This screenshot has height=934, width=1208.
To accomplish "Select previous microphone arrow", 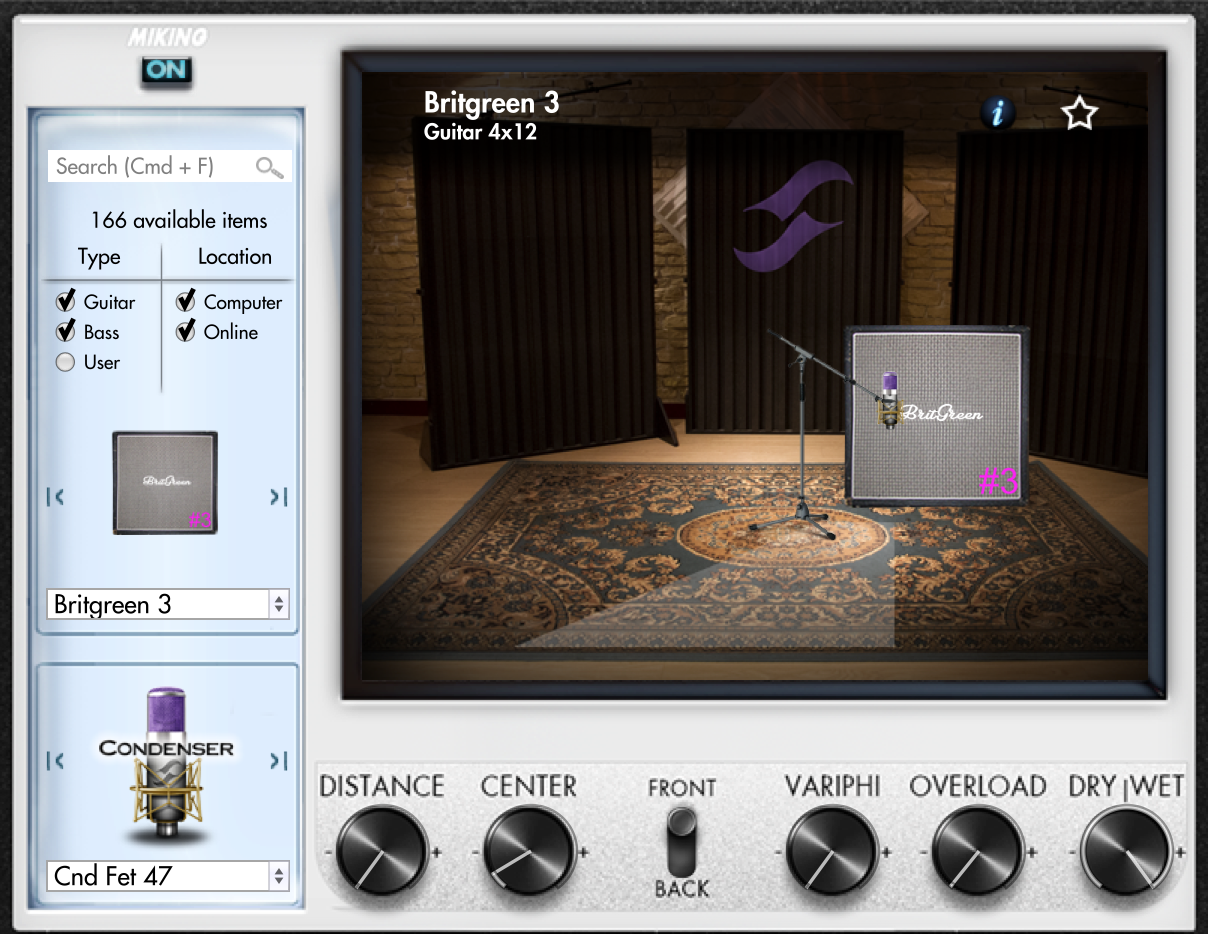I will (x=56, y=762).
